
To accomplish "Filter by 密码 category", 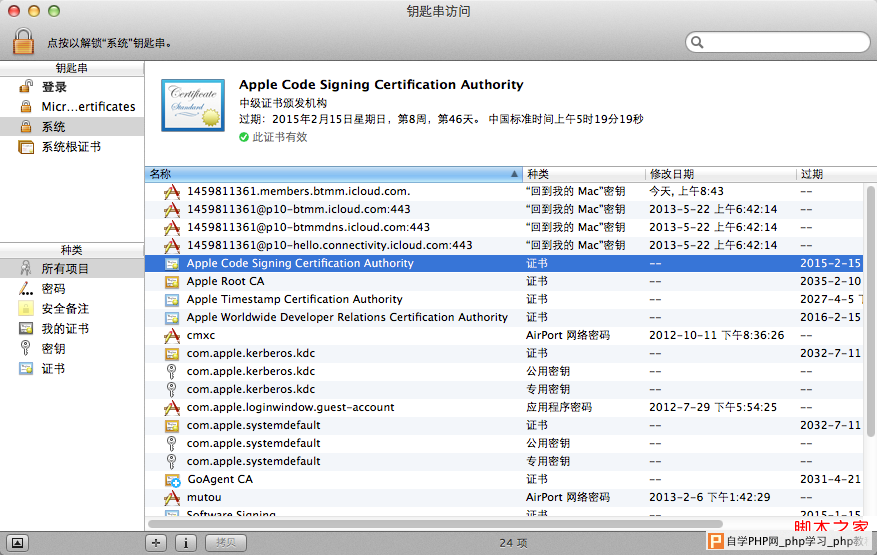I will (x=72, y=289).
